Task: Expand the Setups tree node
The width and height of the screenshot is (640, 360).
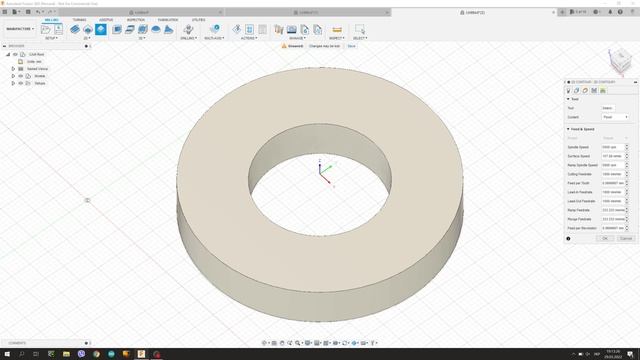Action: click(13, 83)
